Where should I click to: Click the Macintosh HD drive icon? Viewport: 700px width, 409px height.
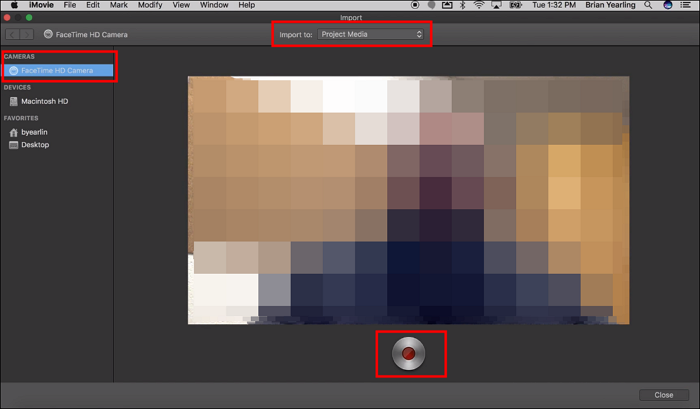(x=13, y=101)
